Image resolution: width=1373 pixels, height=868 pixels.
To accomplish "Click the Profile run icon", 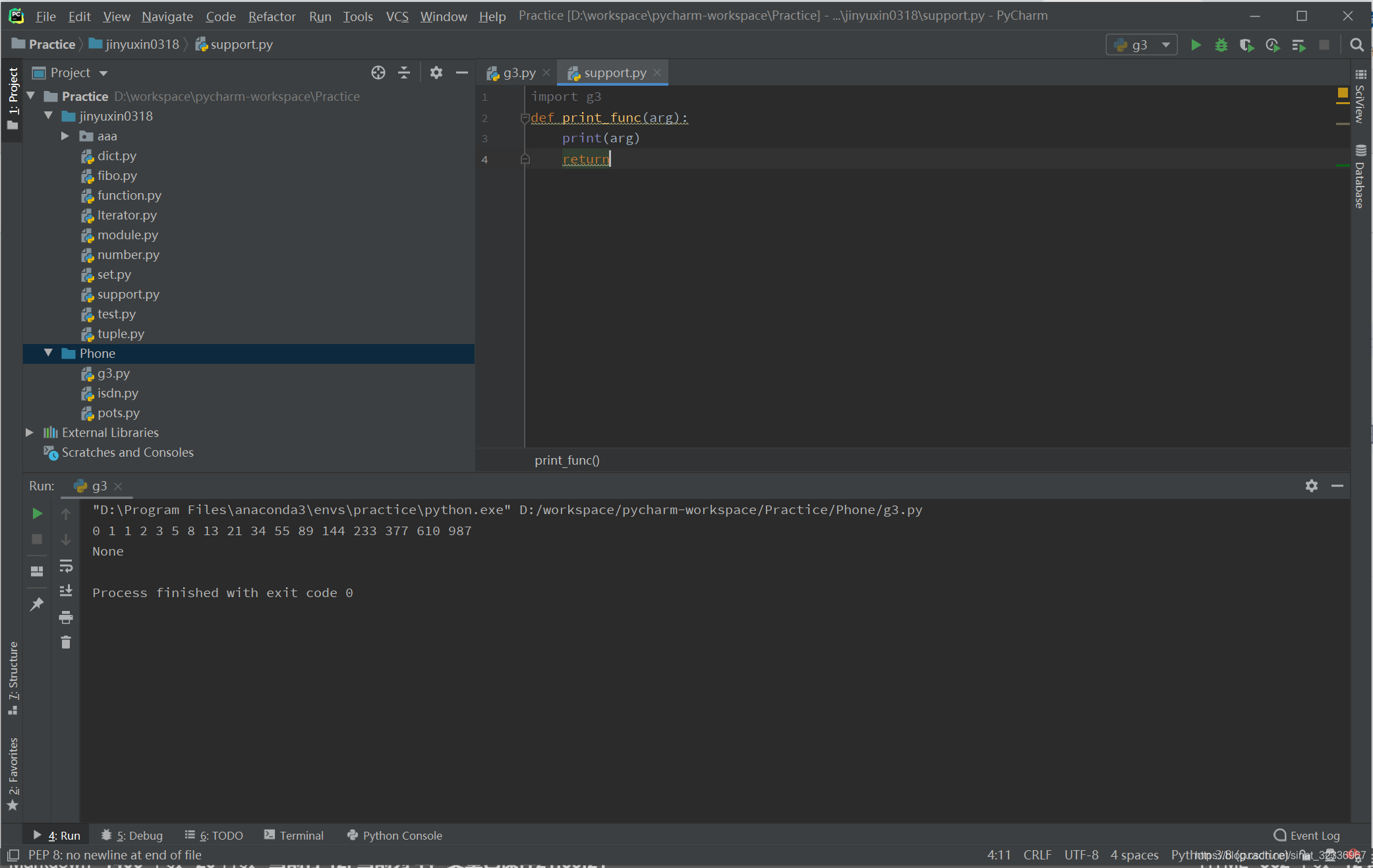I will (1274, 45).
